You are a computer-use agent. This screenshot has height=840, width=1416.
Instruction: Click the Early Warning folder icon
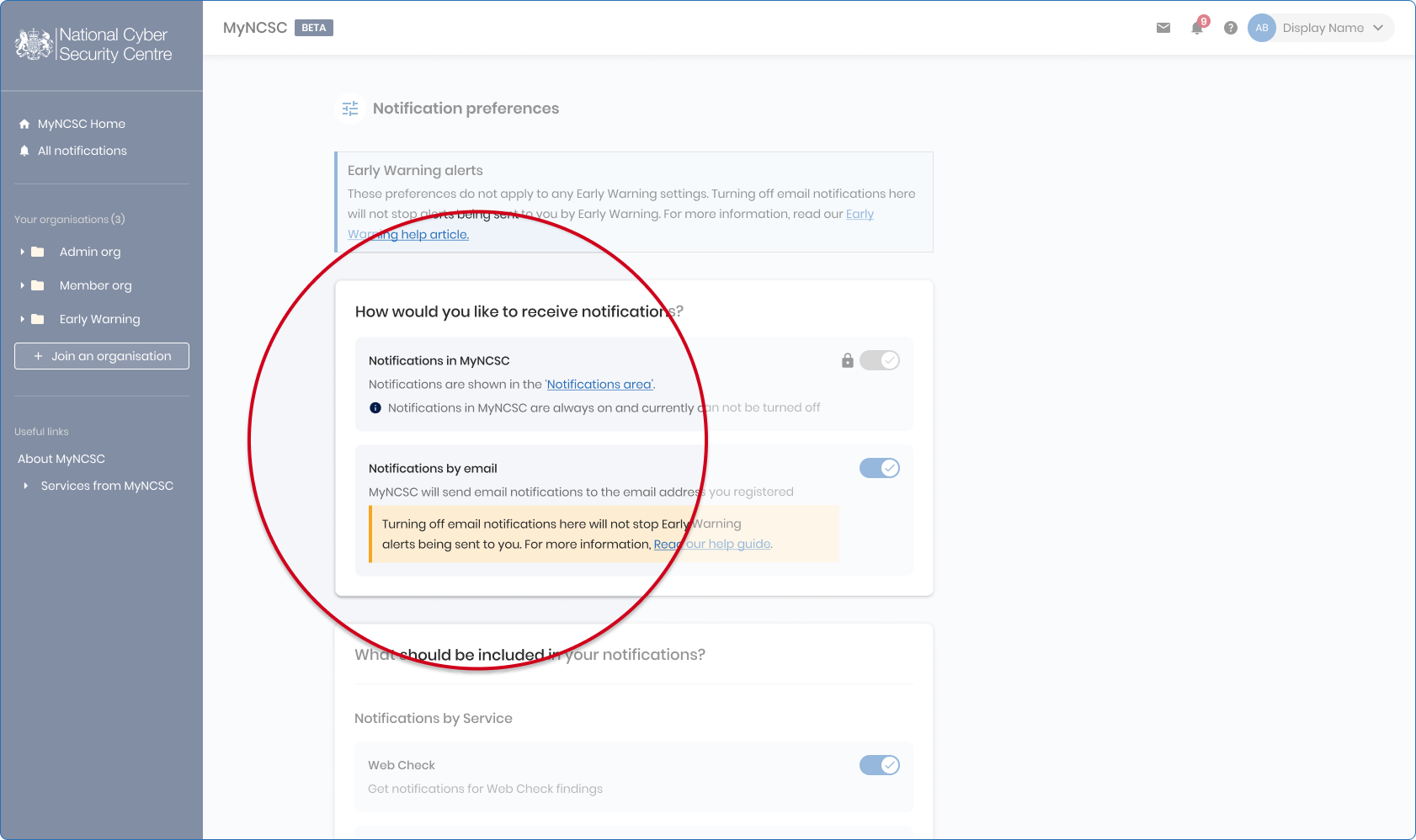(38, 319)
